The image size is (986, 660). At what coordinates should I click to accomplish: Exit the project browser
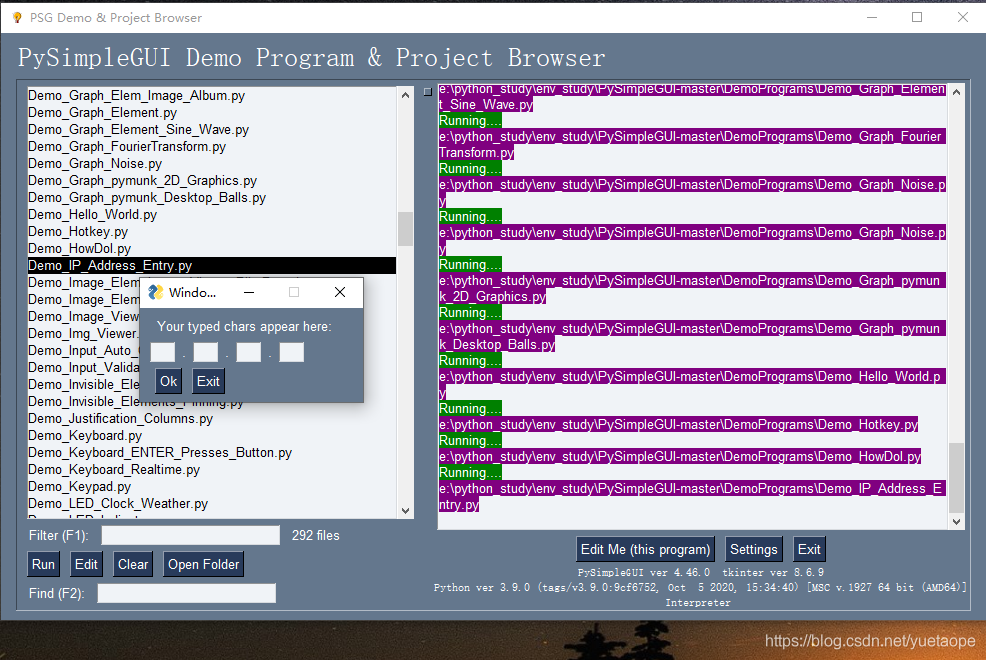click(809, 549)
